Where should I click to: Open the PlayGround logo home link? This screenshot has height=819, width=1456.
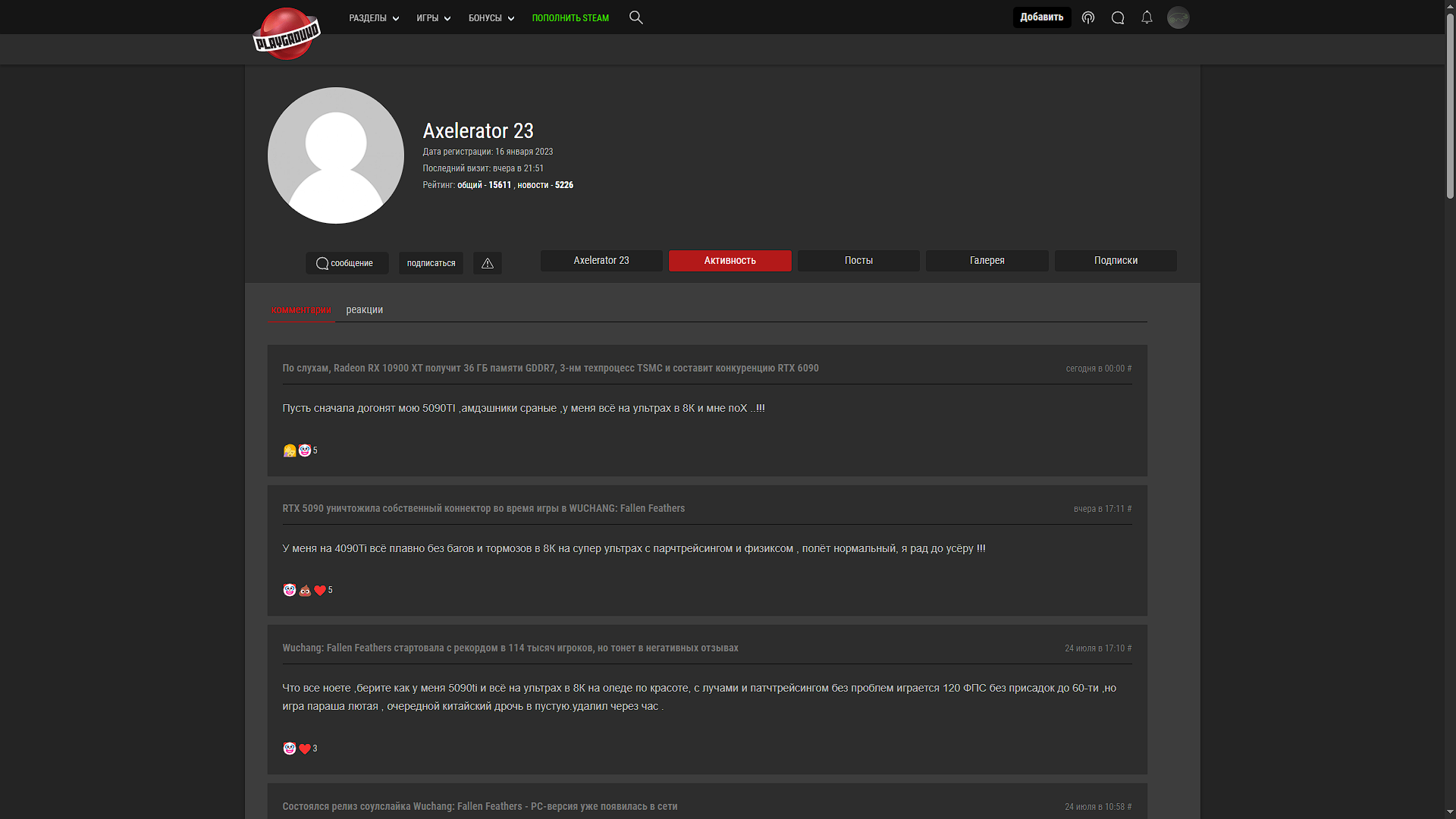pyautogui.click(x=287, y=34)
